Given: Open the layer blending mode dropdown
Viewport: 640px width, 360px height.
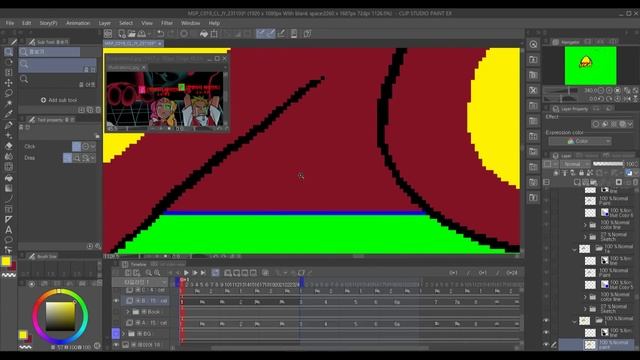Looking at the screenshot, I should [575, 164].
